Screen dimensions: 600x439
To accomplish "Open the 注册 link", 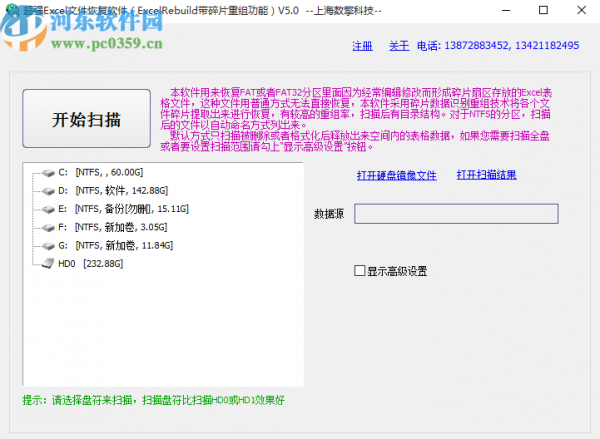I will tap(362, 46).
